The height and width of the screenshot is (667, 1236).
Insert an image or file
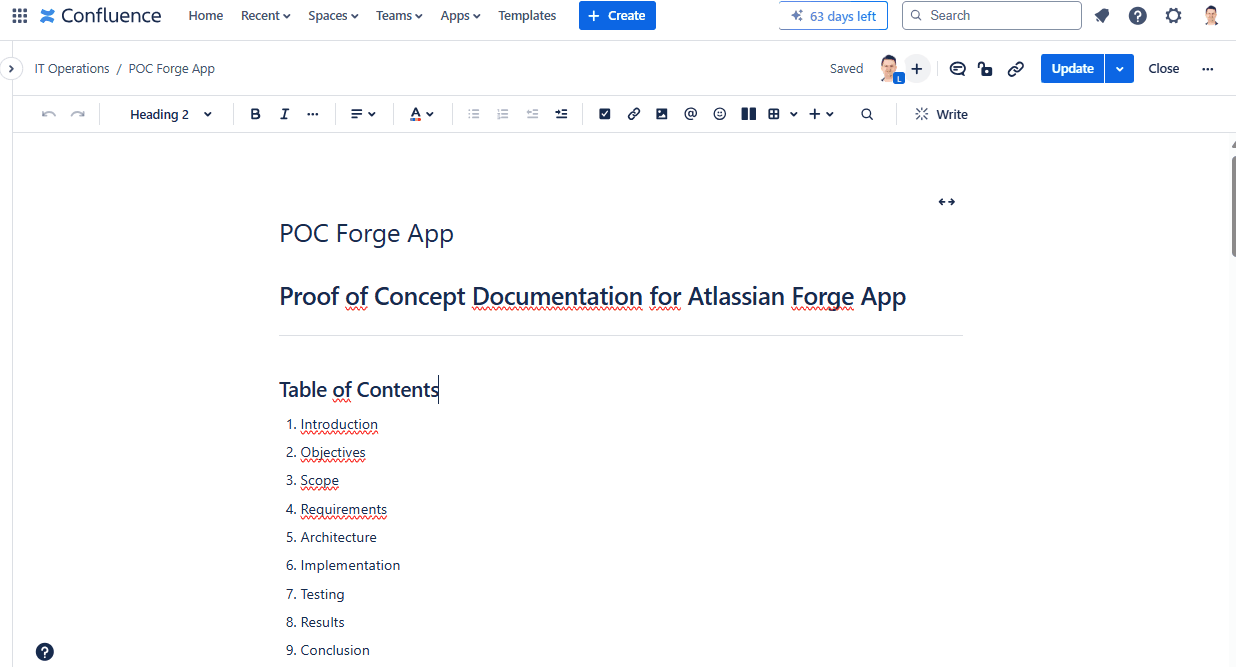tap(661, 114)
